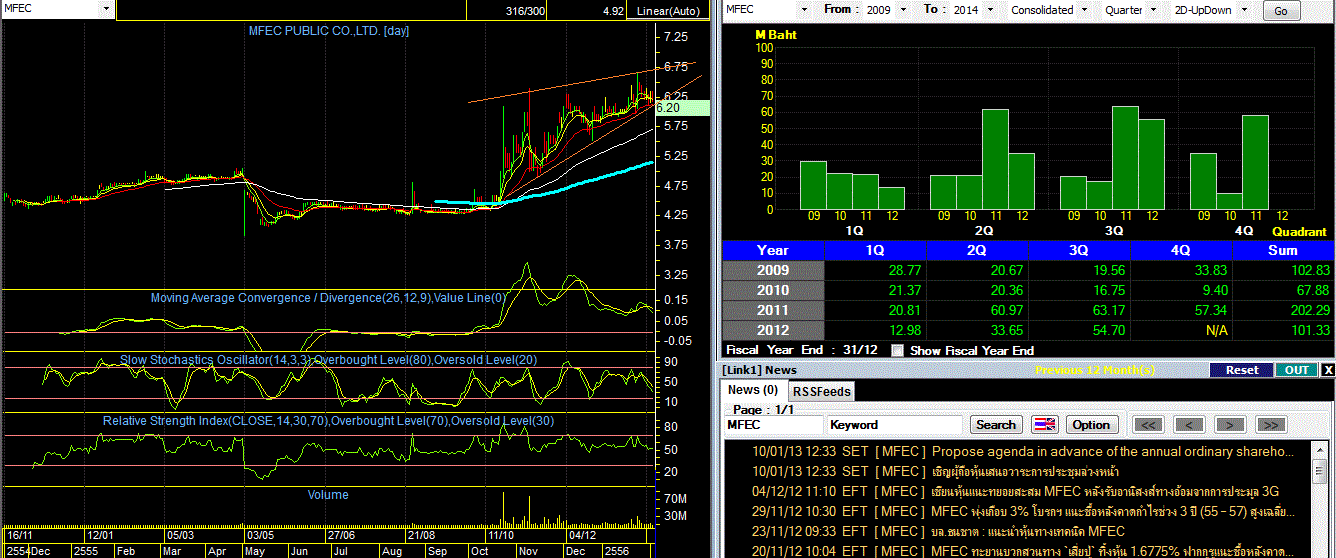1336x558 pixels.
Task: Select the 2011 year row header
Action: point(773,310)
